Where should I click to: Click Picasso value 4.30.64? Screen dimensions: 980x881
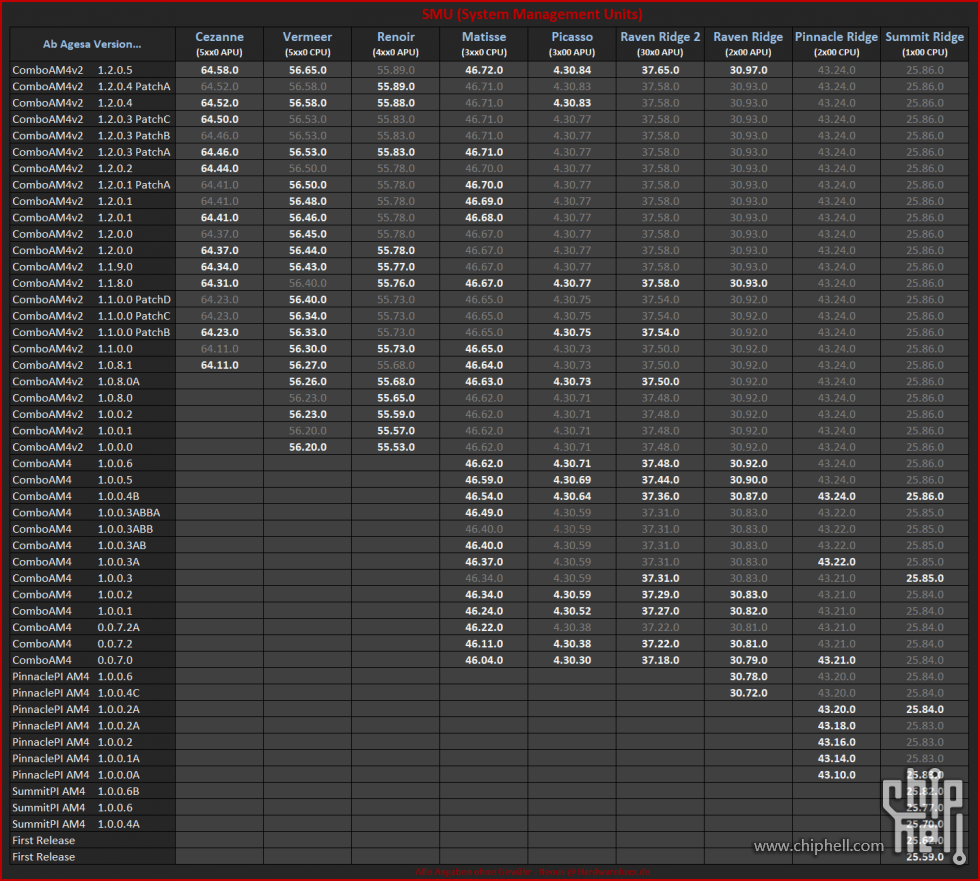click(572, 496)
